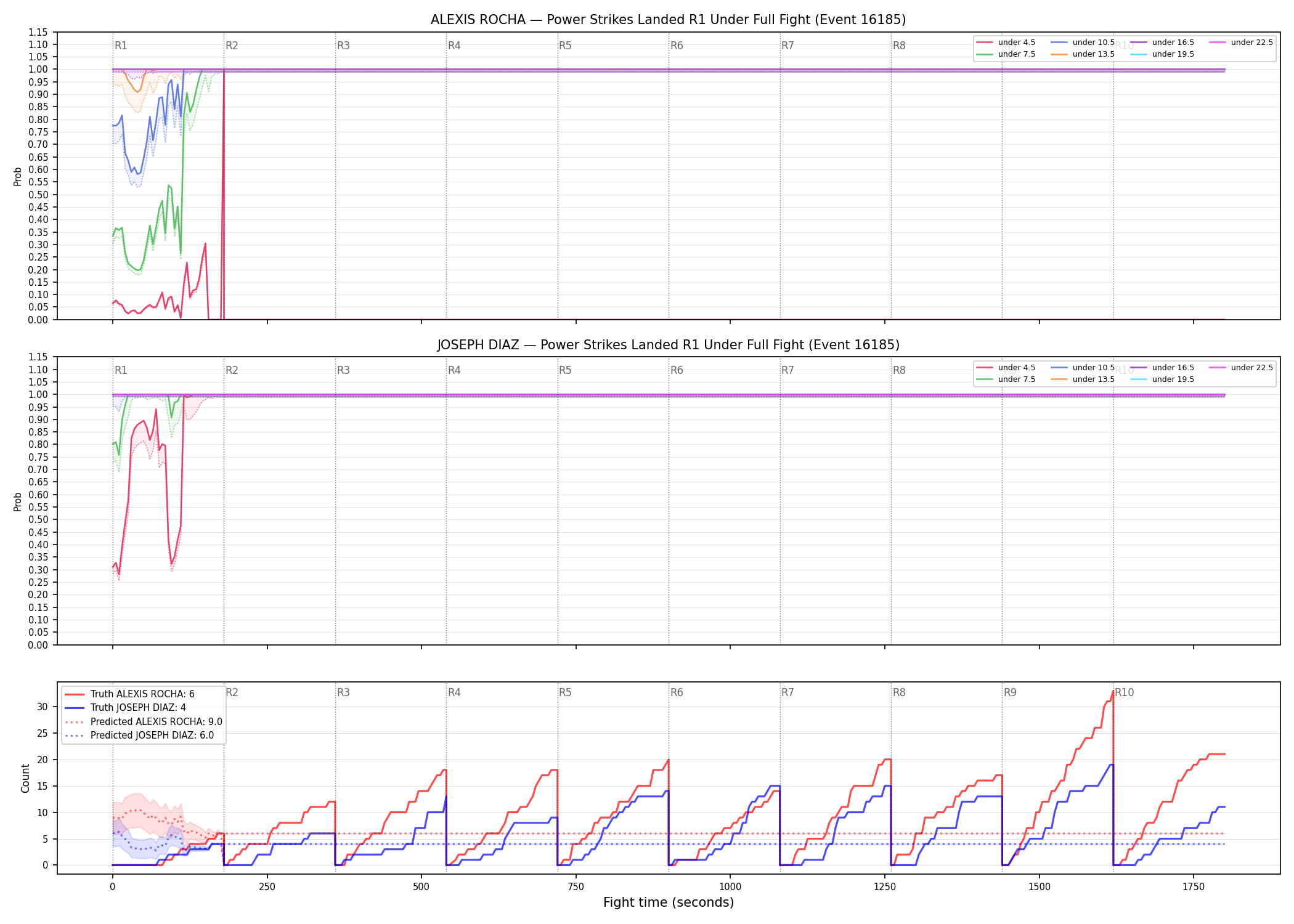Click the R9 round marker in bottom chart
This screenshot has width=1294, height=924.
tap(1010, 692)
